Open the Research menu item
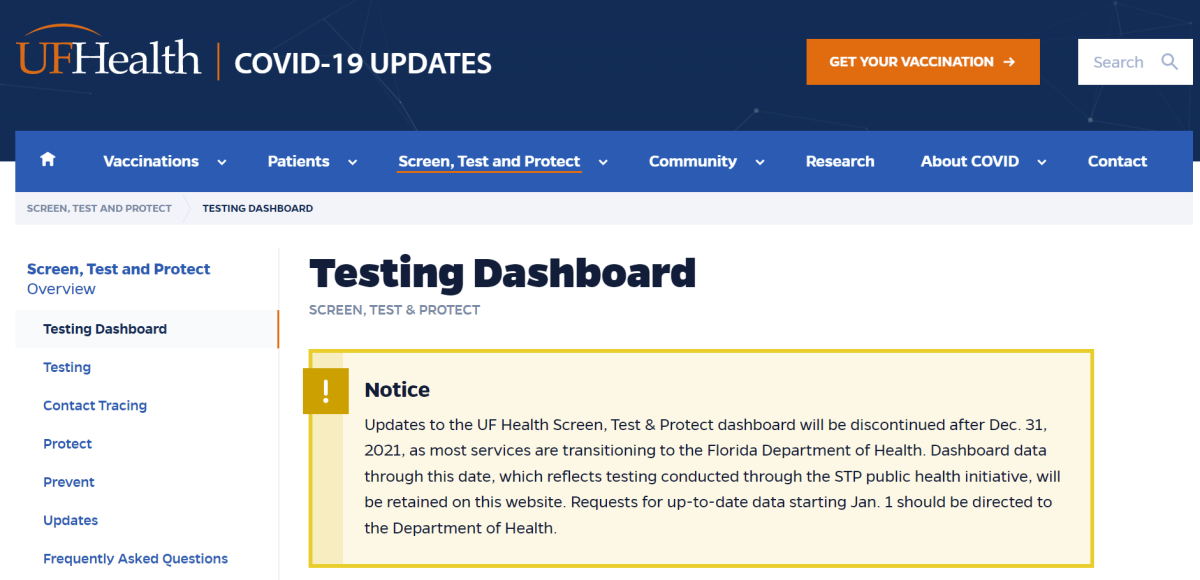Viewport: 1200px width, 580px height. pos(840,161)
